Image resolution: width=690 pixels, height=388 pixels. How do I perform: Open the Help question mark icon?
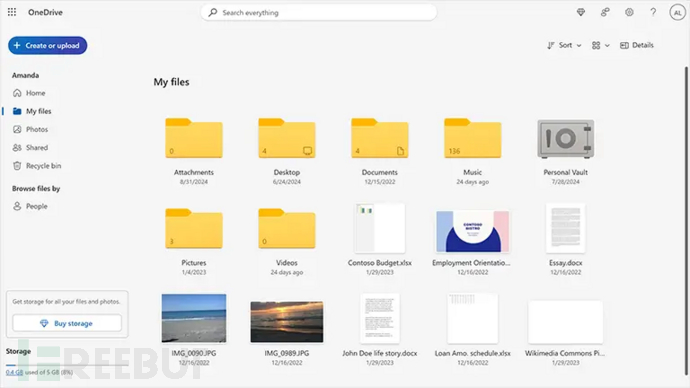[653, 12]
